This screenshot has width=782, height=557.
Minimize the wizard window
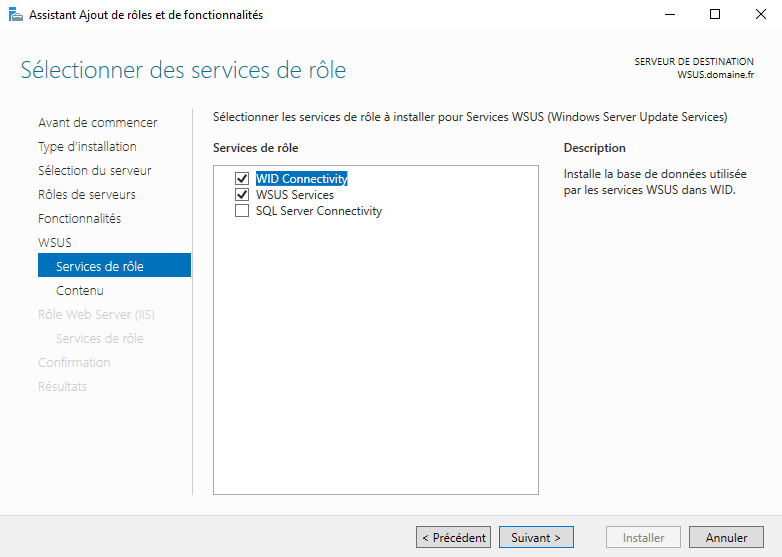click(x=670, y=14)
